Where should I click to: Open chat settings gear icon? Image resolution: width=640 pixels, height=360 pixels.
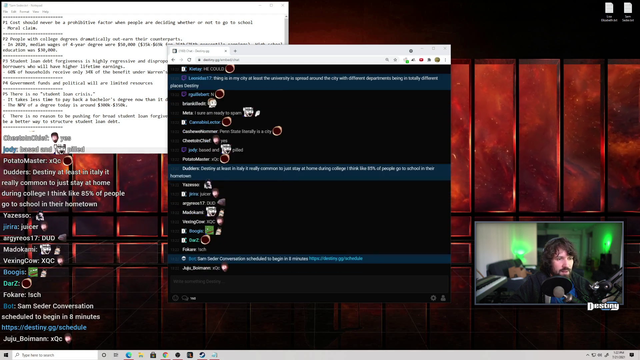click(x=433, y=298)
